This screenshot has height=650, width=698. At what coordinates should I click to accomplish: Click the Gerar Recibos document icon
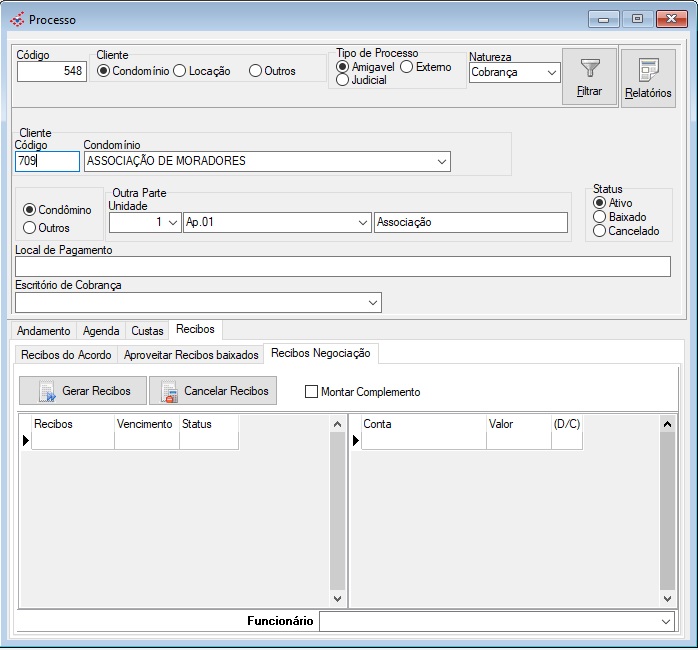[x=46, y=391]
